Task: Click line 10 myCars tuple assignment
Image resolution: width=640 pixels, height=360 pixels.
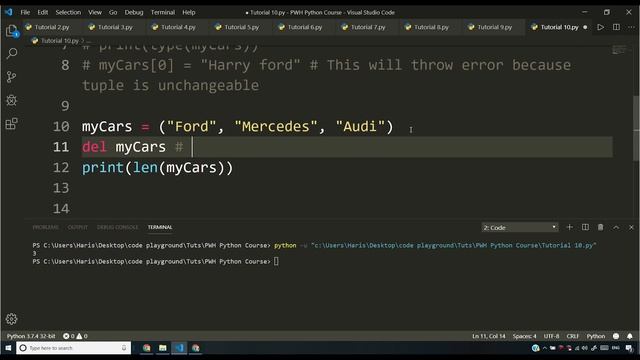Action: pos(237,127)
